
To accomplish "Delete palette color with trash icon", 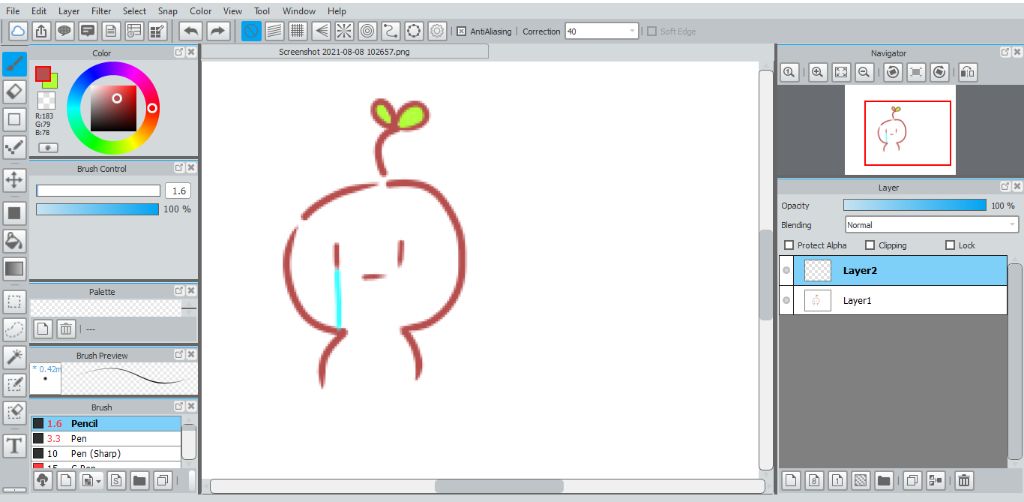I will tap(65, 328).
